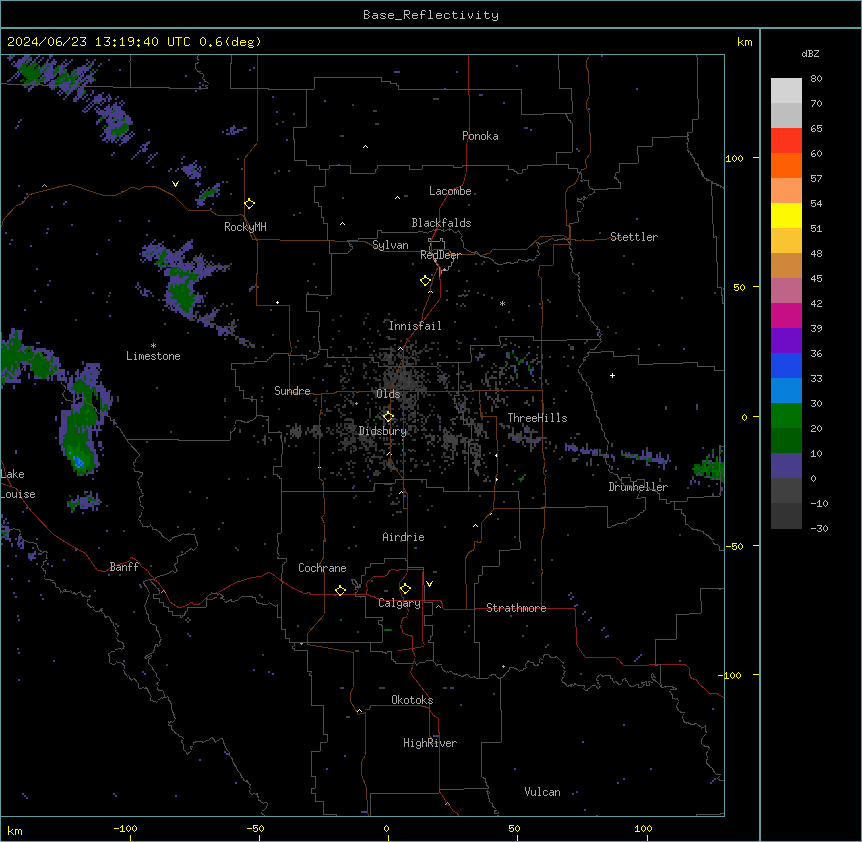
Task: Click the Sundre city label
Action: coord(292,391)
